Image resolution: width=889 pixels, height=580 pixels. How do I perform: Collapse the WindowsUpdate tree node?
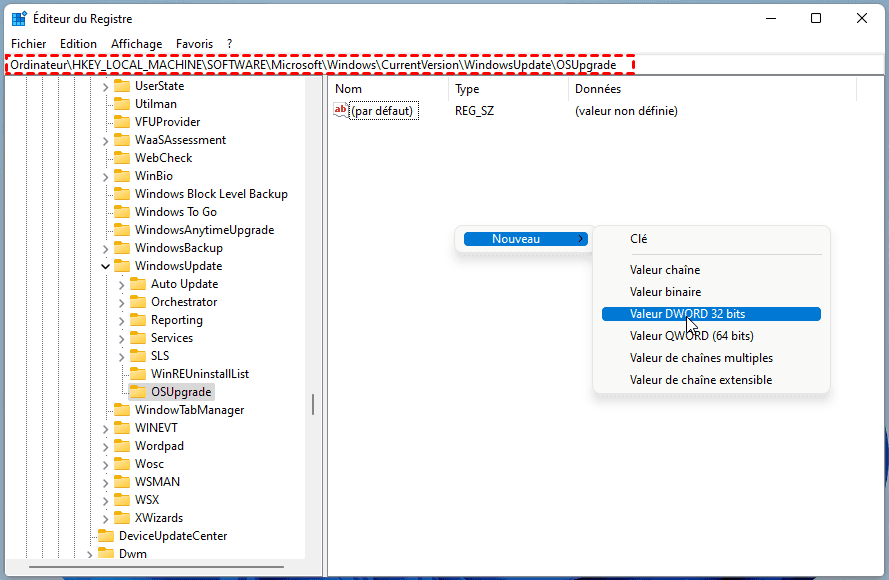(x=105, y=266)
